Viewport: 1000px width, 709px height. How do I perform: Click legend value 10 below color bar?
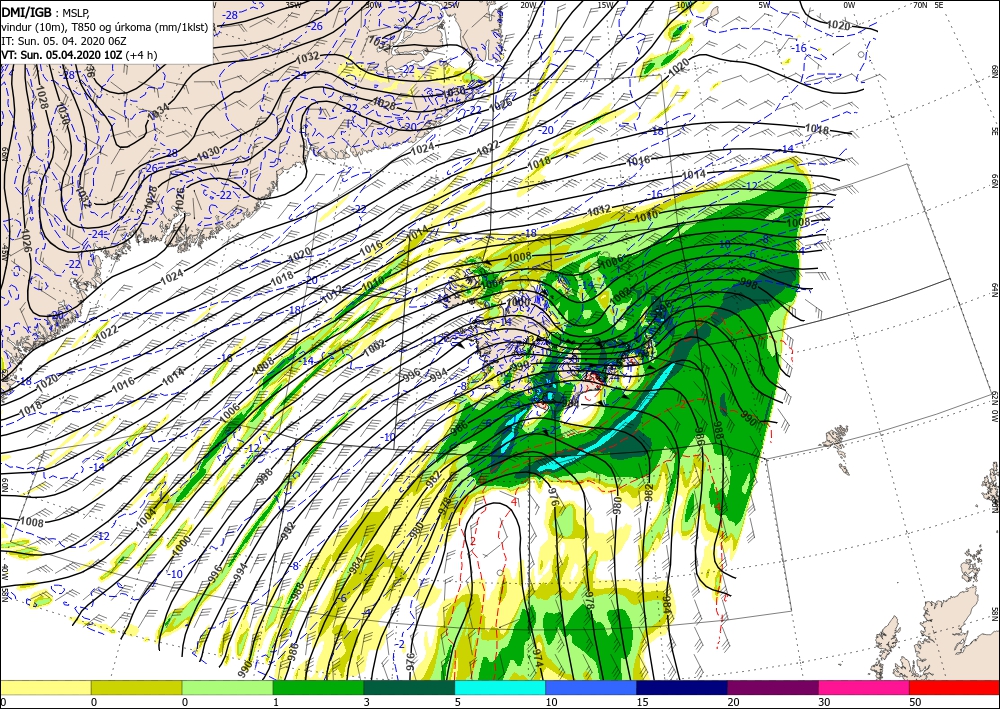coord(551,702)
